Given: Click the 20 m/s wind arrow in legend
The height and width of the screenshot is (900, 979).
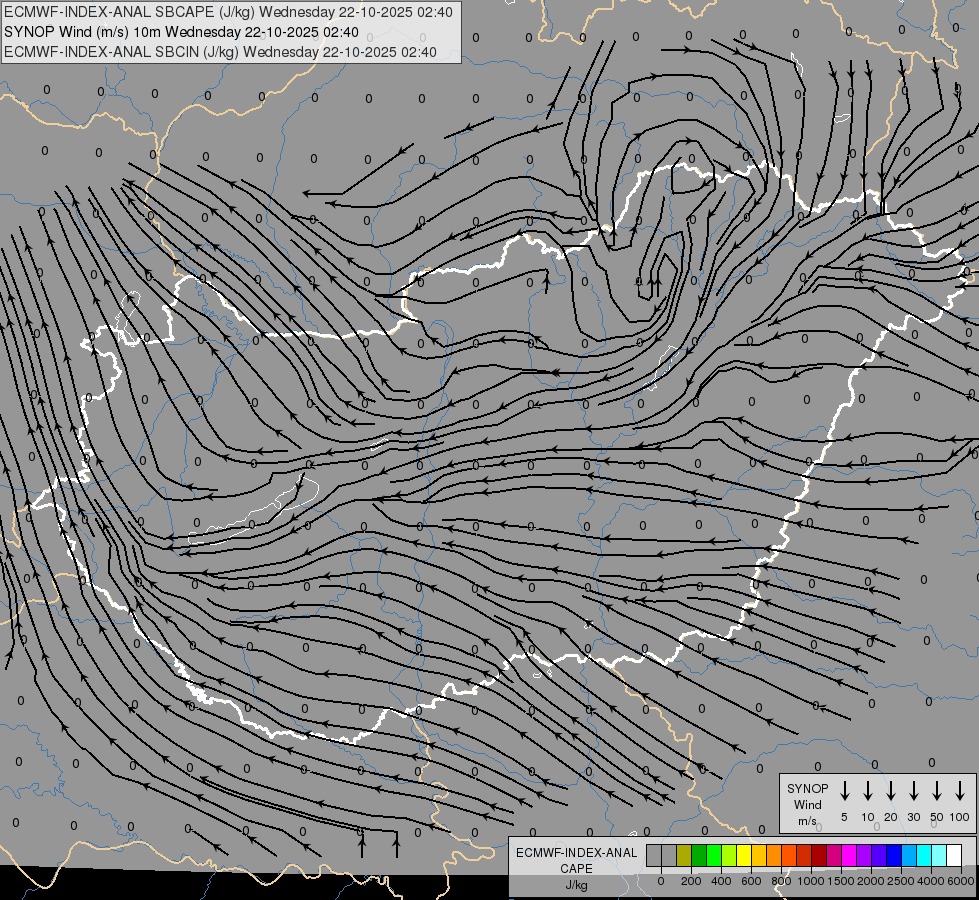Looking at the screenshot, I should [890, 791].
